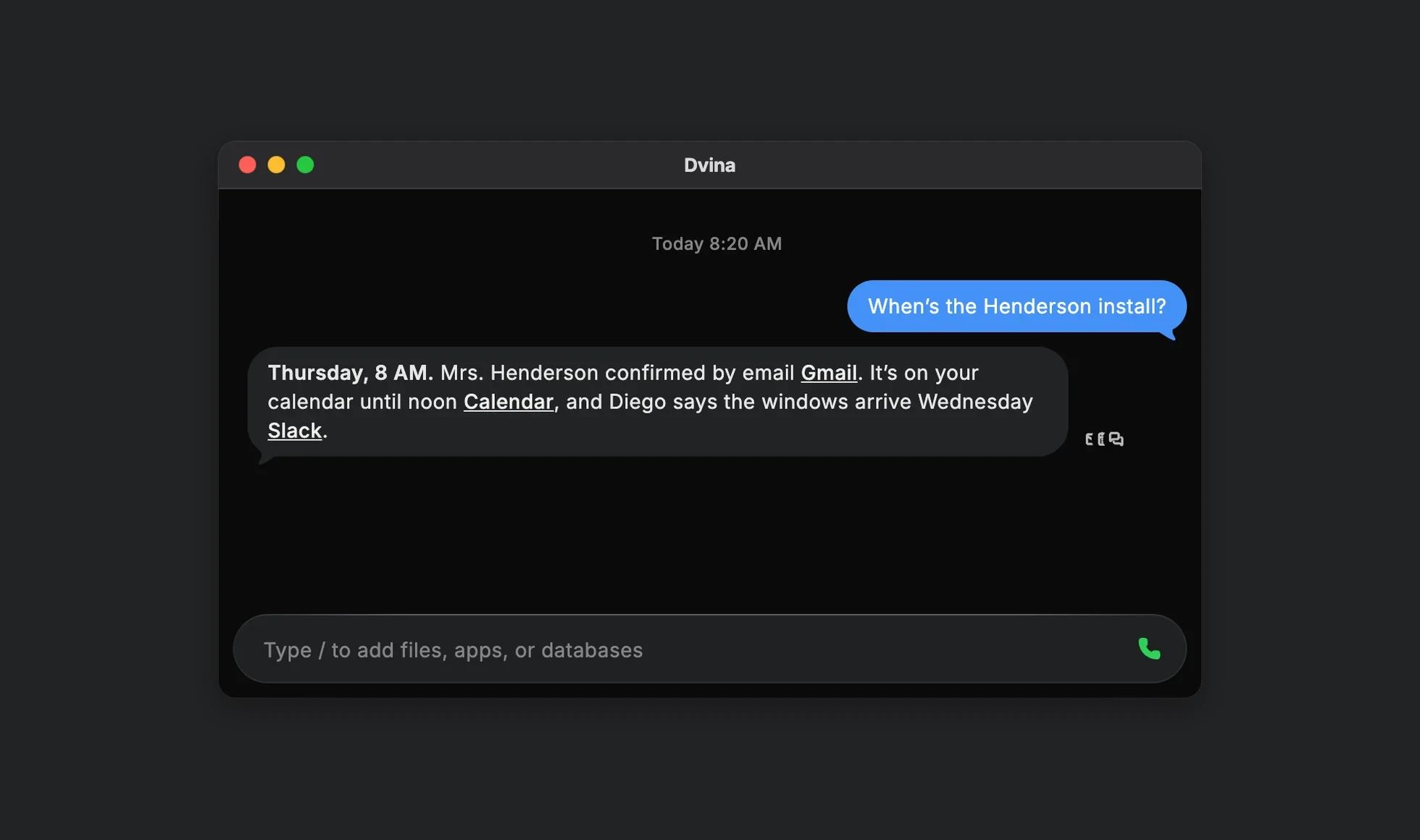Maximize the Dvina window with green button

pyautogui.click(x=305, y=165)
